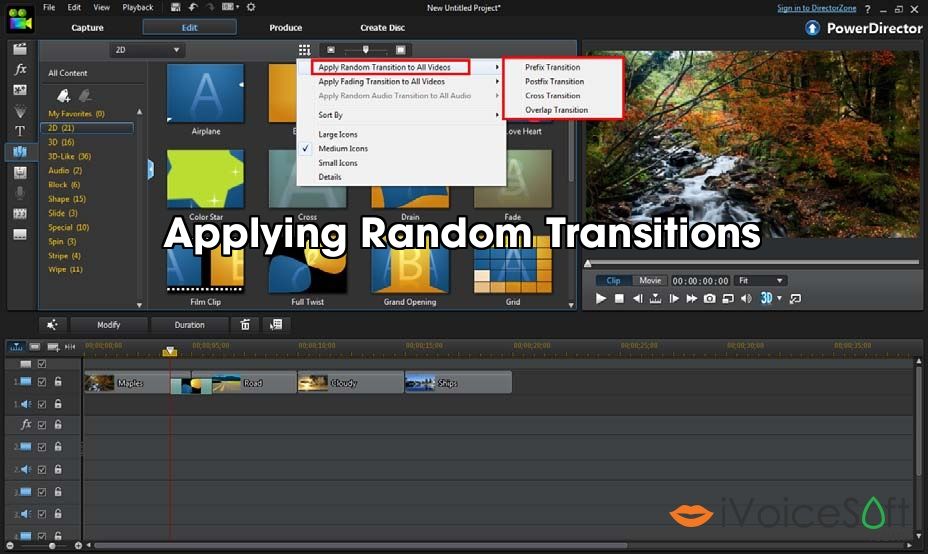Open the Fit zoom dropdown in preview
The image size is (928, 554).
pyautogui.click(x=761, y=281)
